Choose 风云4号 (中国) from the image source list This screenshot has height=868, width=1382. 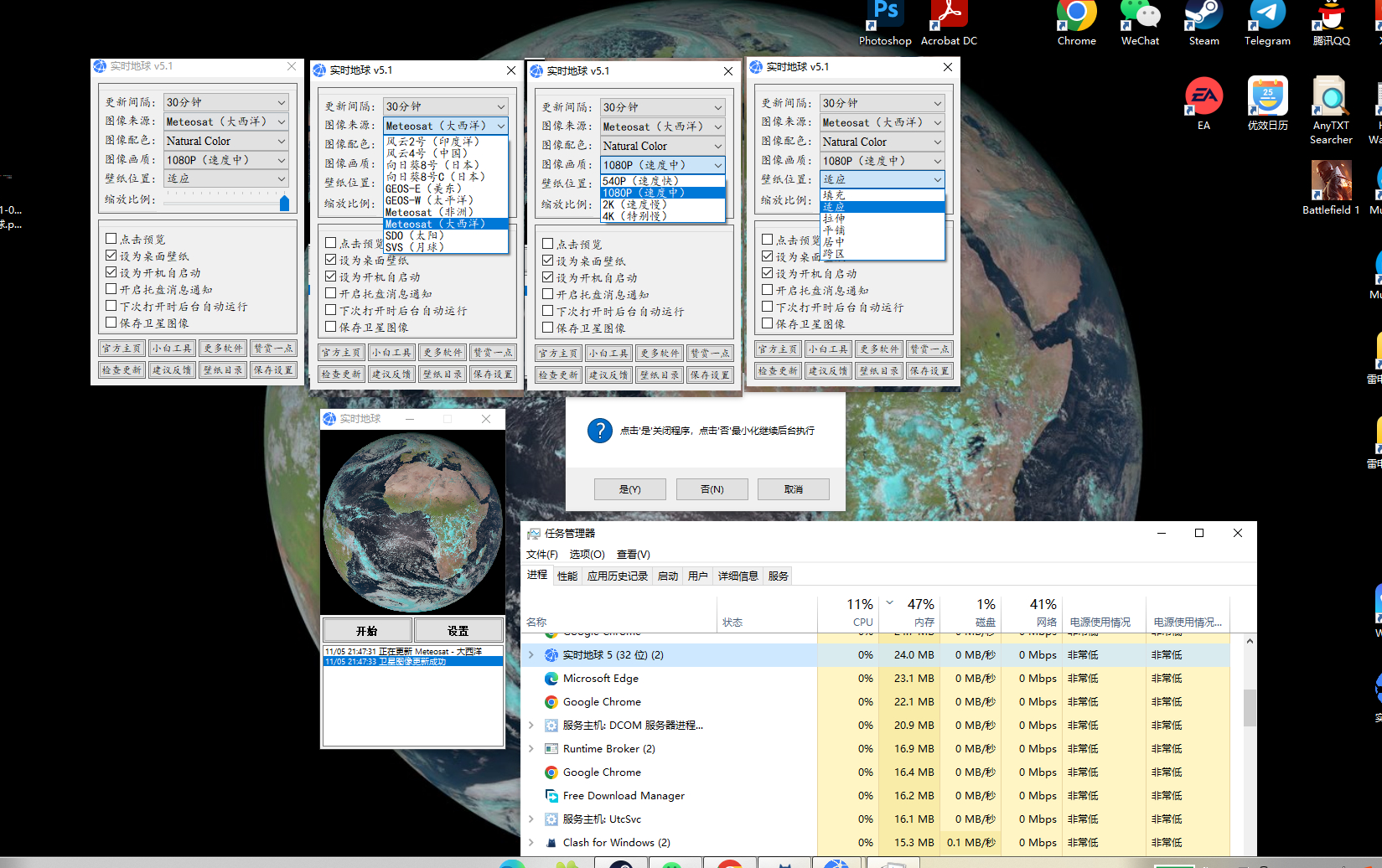click(x=427, y=153)
